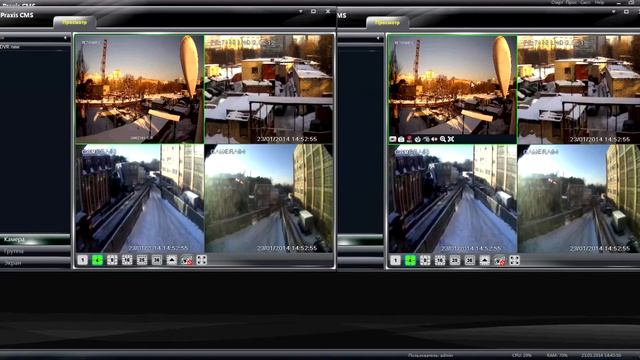Enter fullscreen view in left window
Screen dimensions: 640x360
pos(202,260)
